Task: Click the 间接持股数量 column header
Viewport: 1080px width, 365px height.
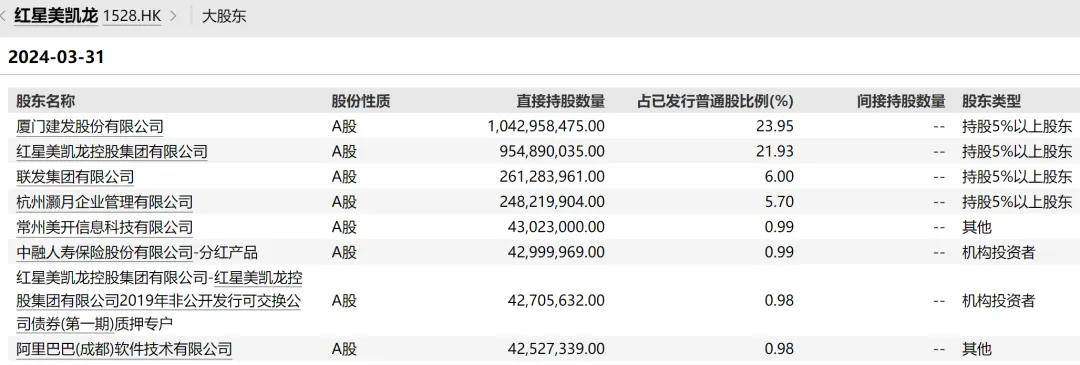Action: point(901,102)
